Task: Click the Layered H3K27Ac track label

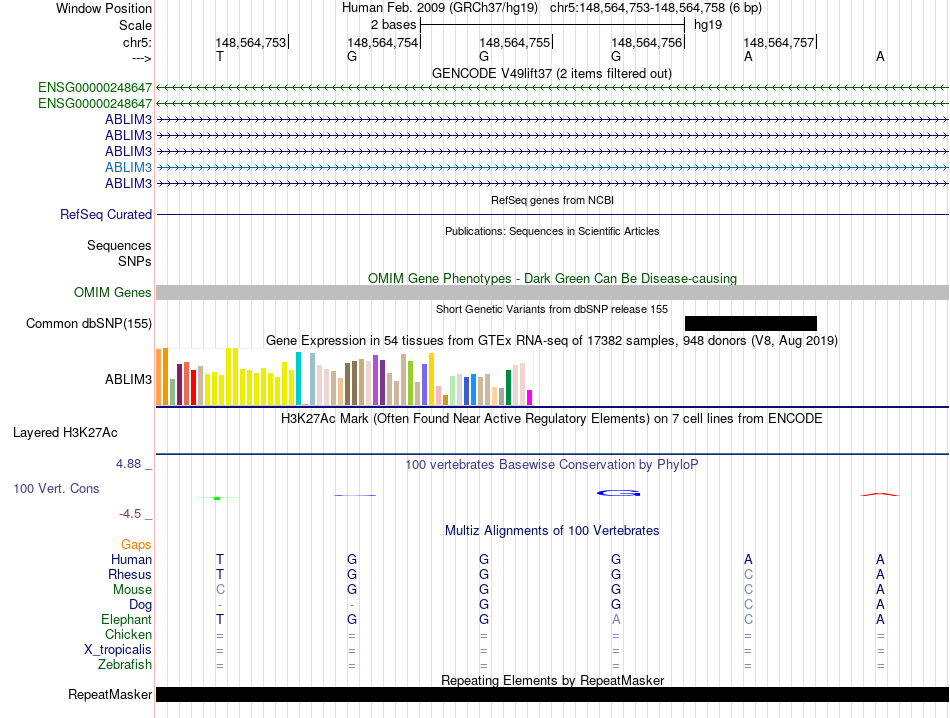Action: pyautogui.click(x=65, y=433)
